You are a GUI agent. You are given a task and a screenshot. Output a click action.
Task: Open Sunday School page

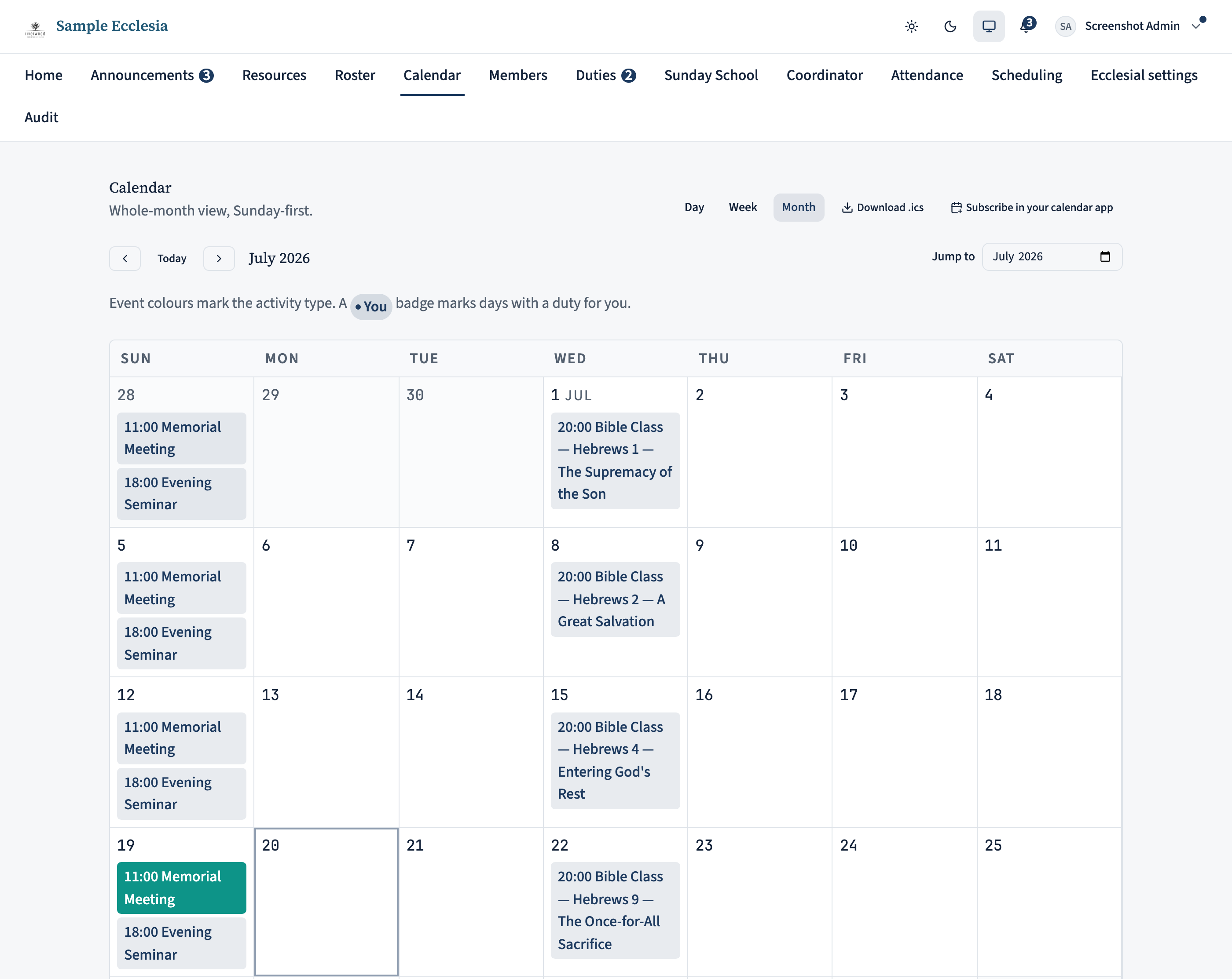[711, 75]
